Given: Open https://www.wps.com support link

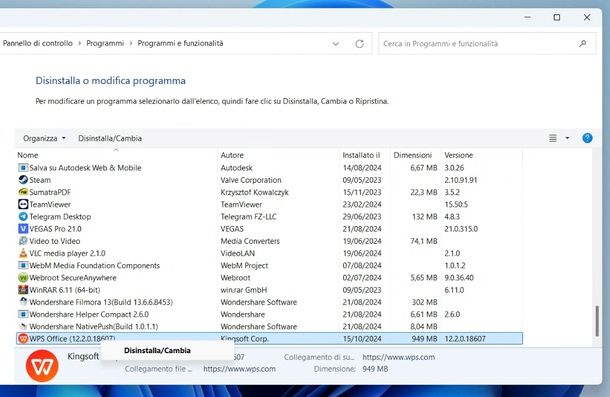Looking at the screenshot, I should coord(399,357).
